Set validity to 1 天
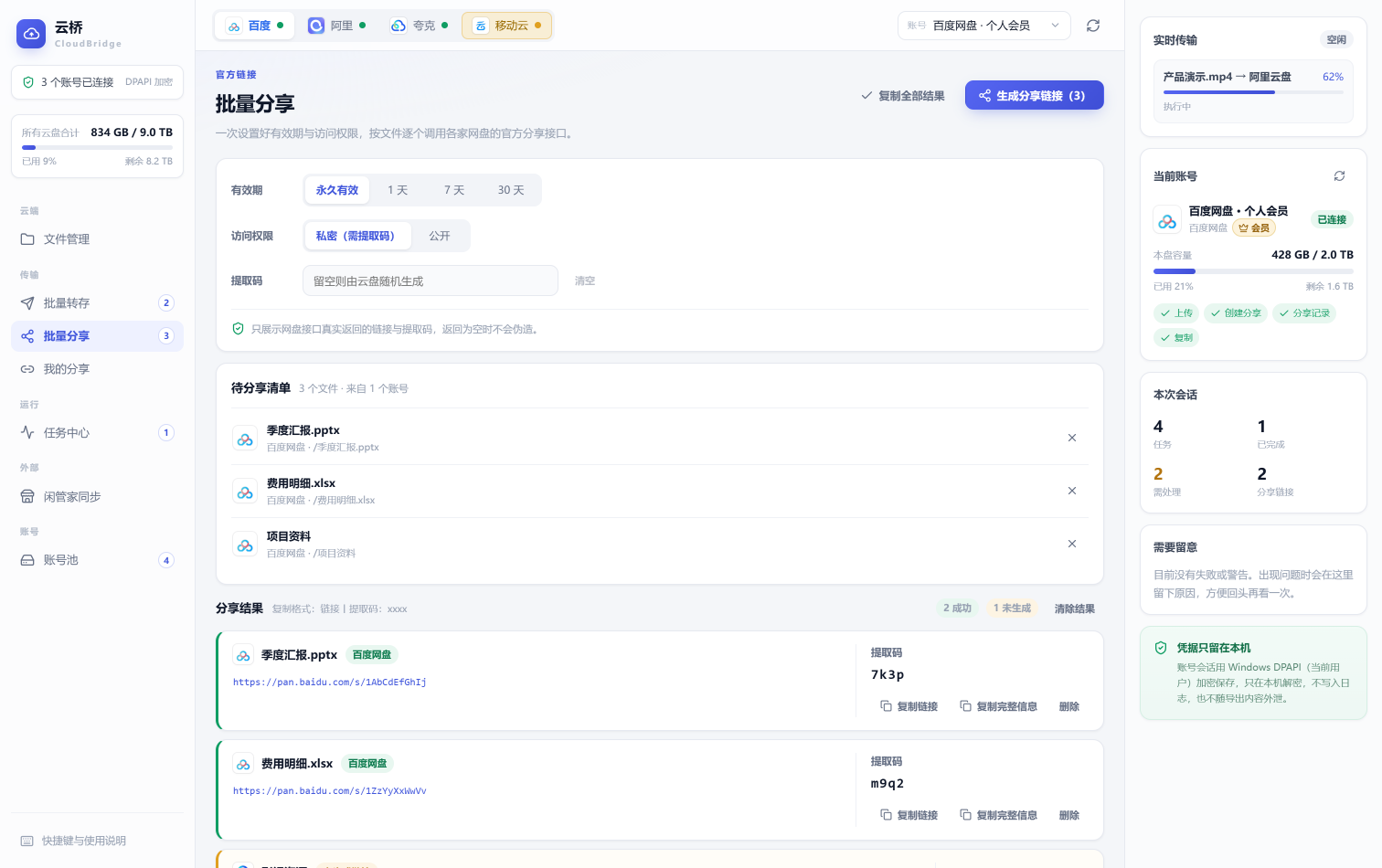The image size is (1382, 868). click(398, 190)
